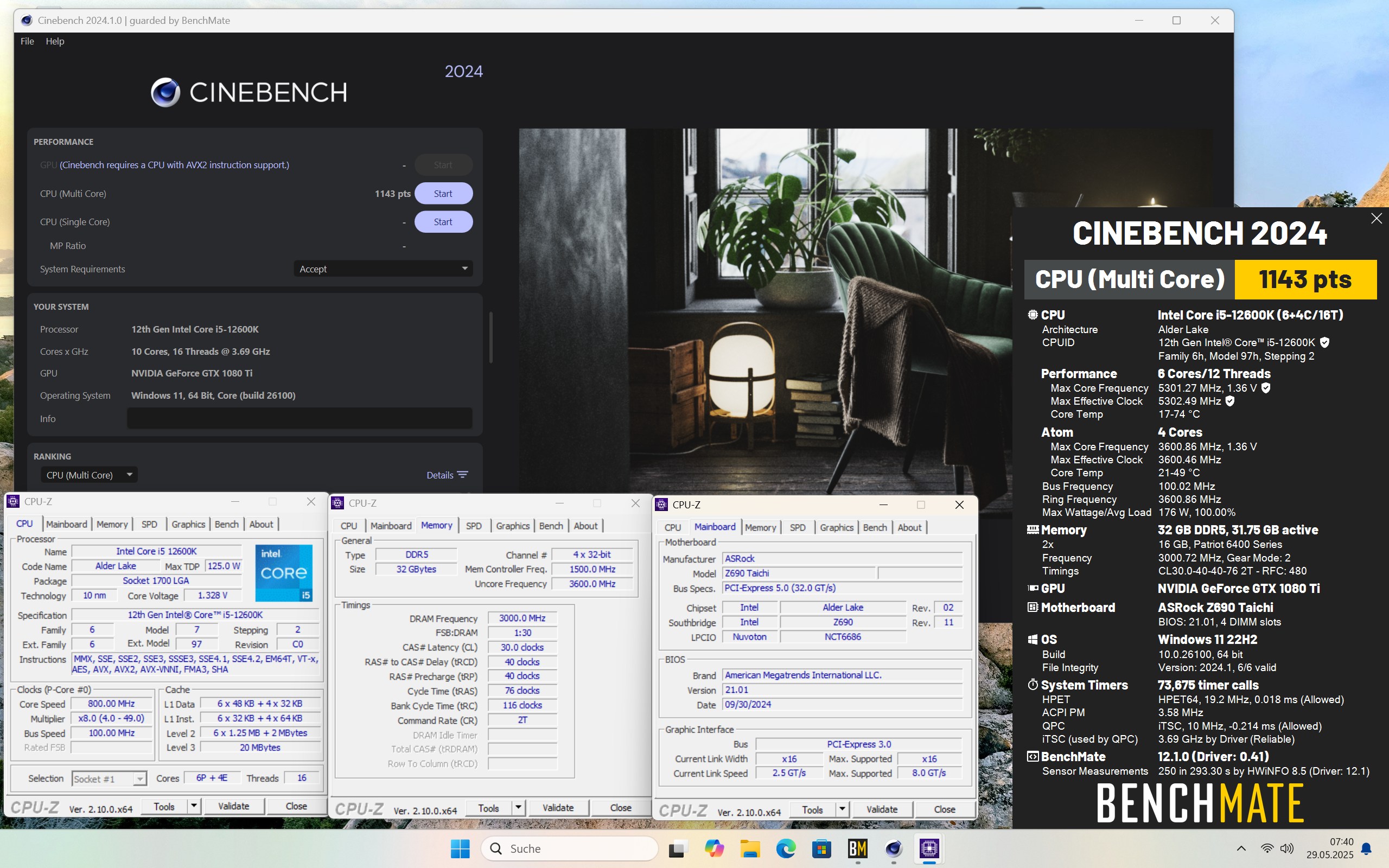Start the CPU Multi Core benchmark
Image resolution: width=1389 pixels, height=868 pixels.
point(443,194)
